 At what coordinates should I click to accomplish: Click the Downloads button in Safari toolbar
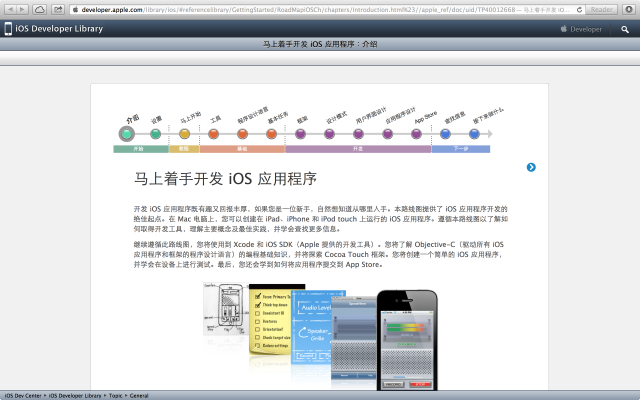tap(629, 9)
